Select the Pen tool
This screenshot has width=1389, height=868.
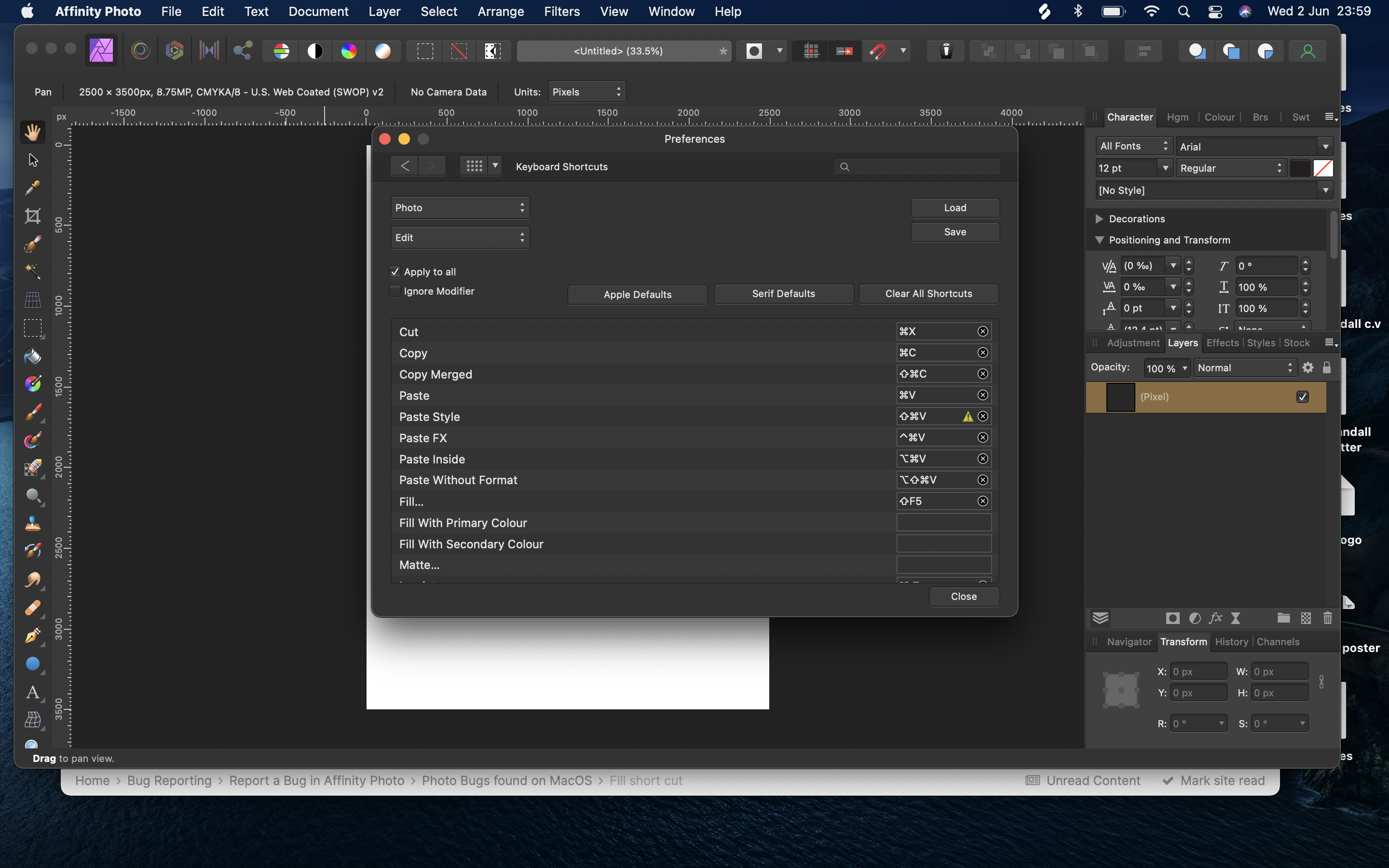click(33, 636)
